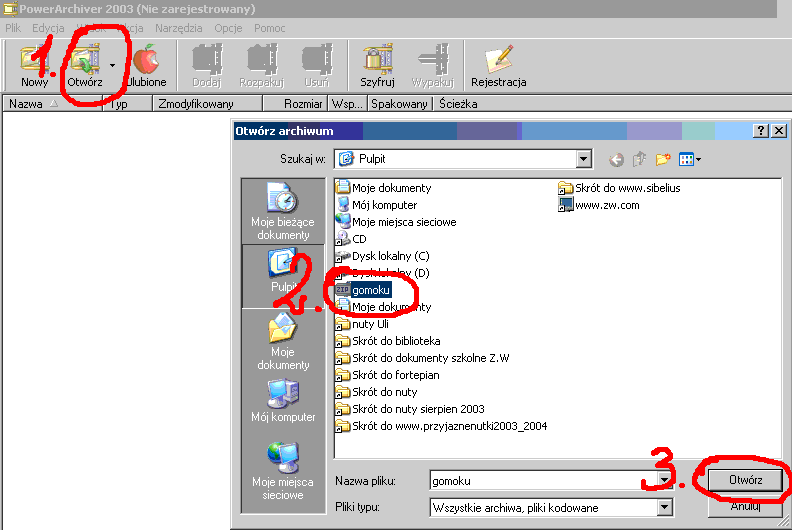Select Moje miejsca sieciowe in file list
Image resolution: width=792 pixels, height=530 pixels.
396,222
